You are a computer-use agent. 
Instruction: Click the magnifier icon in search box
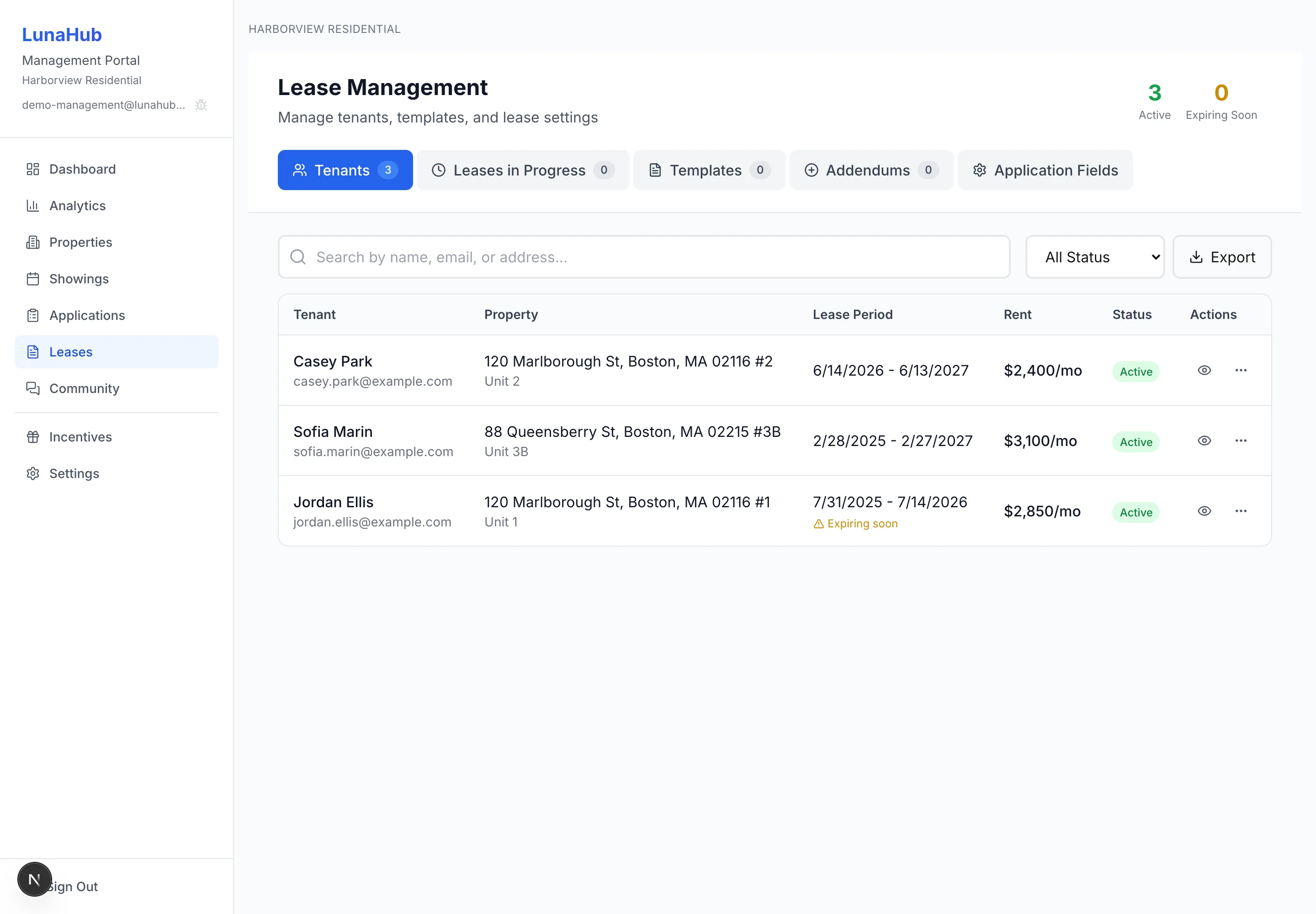[298, 256]
